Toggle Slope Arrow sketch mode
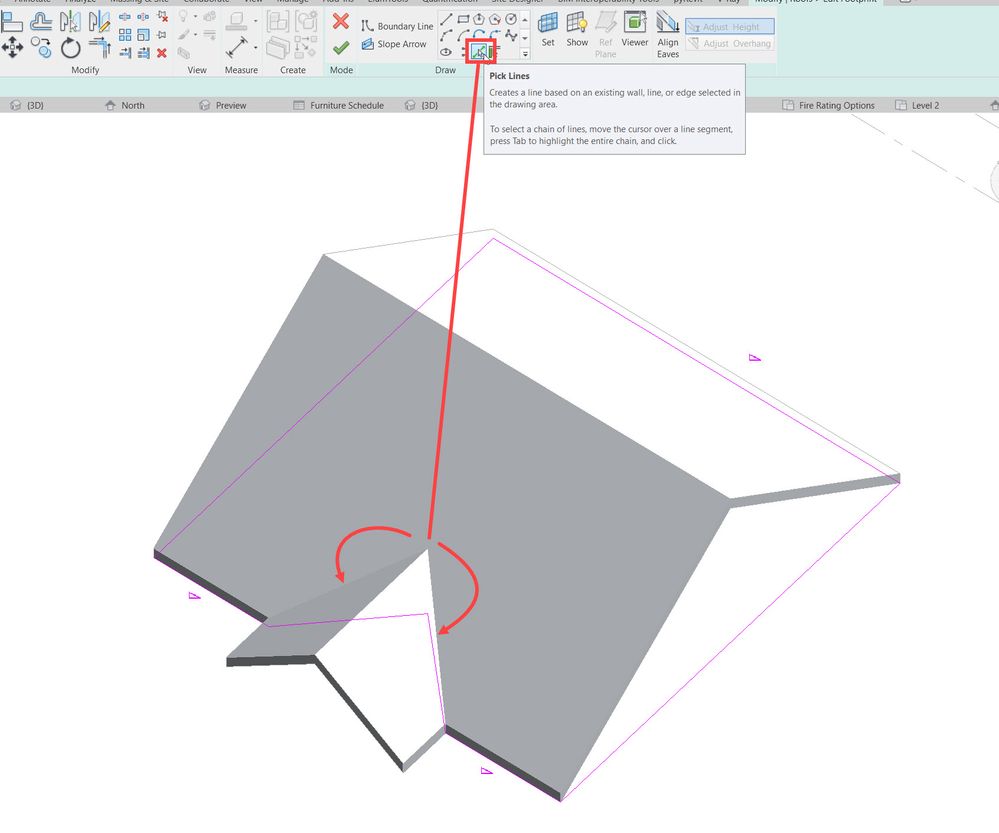Image resolution: width=999 pixels, height=833 pixels. (x=394, y=44)
